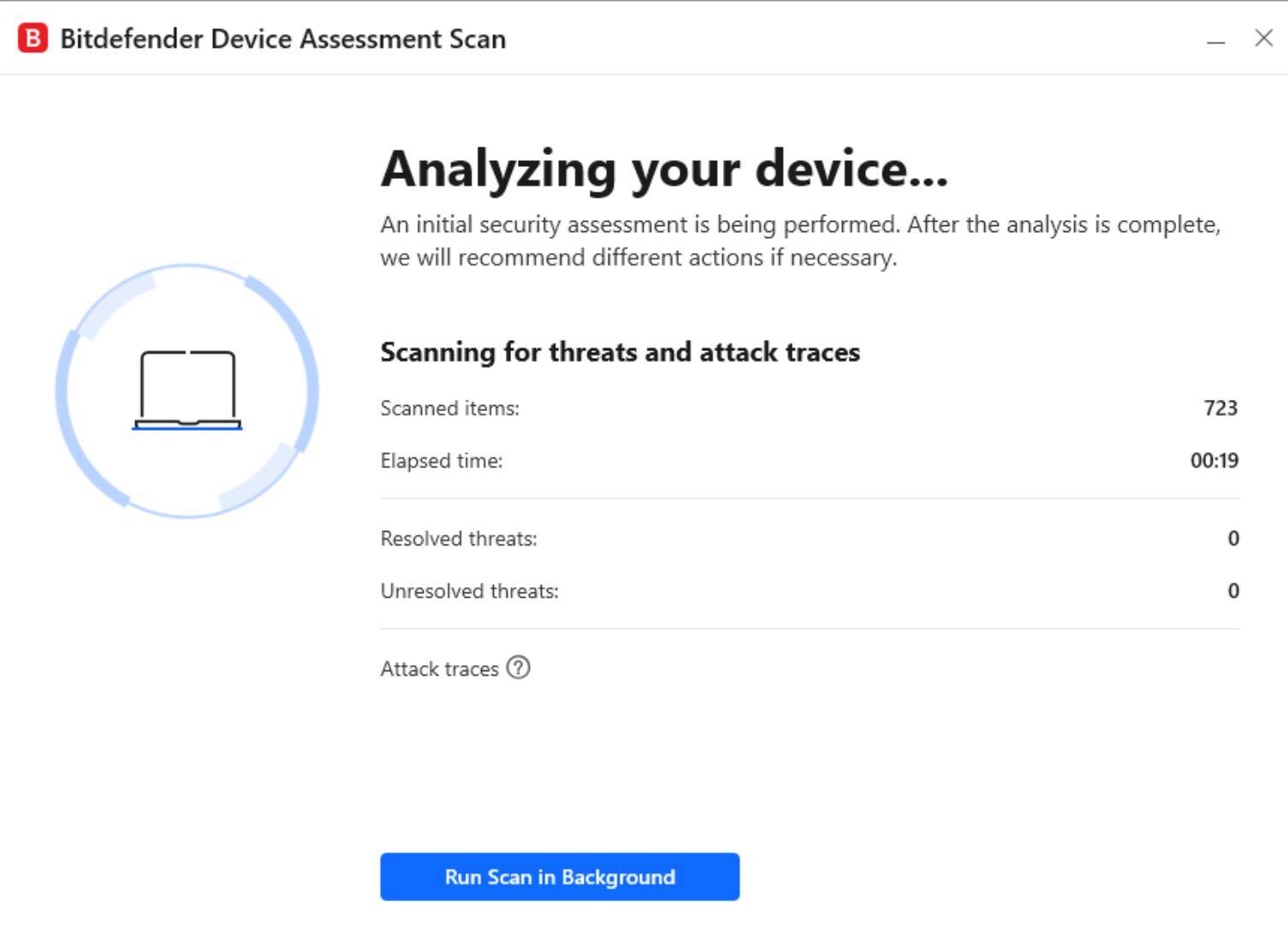The height and width of the screenshot is (935, 1288).
Task: Click the Attack traces label
Action: 439,669
